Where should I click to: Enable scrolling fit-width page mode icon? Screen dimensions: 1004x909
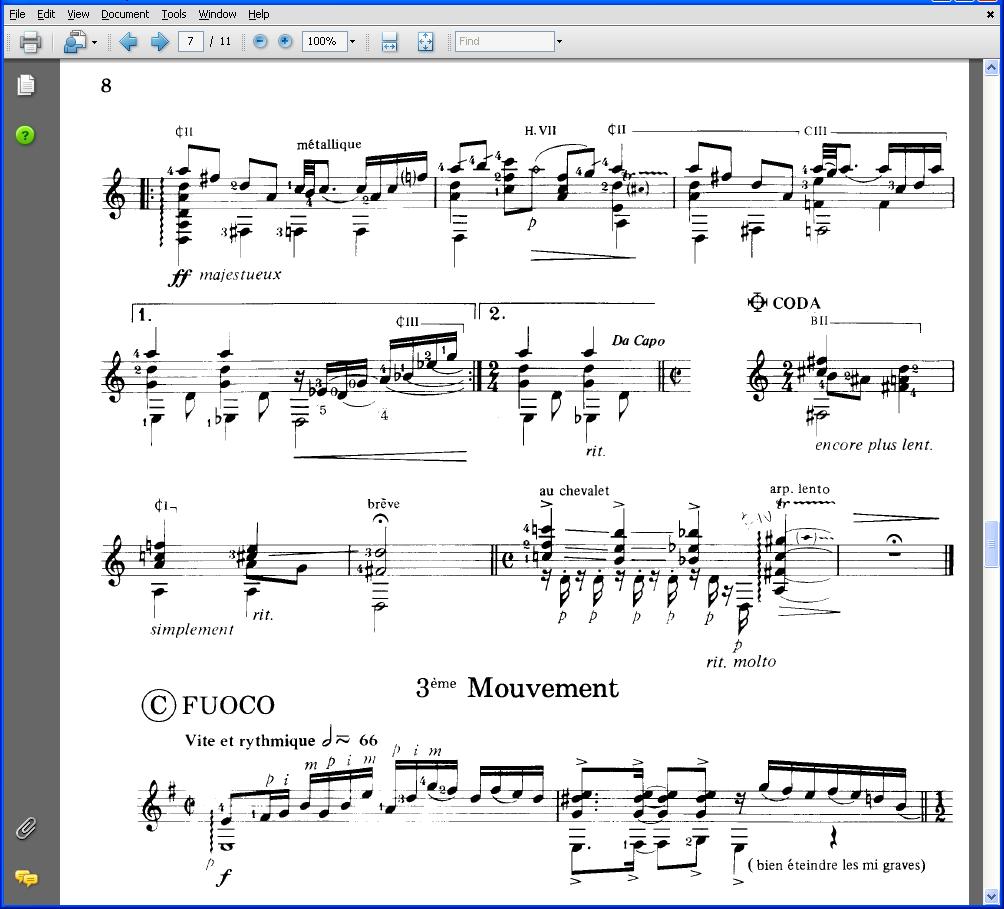(389, 42)
